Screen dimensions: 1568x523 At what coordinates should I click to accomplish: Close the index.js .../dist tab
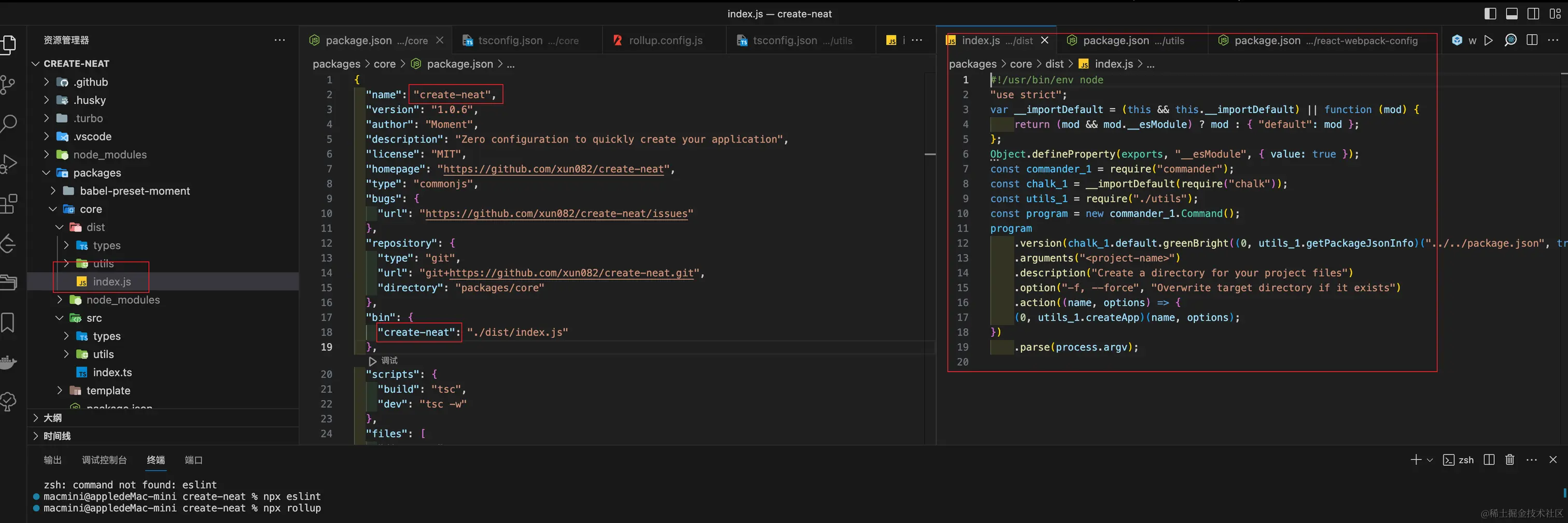tap(1044, 40)
